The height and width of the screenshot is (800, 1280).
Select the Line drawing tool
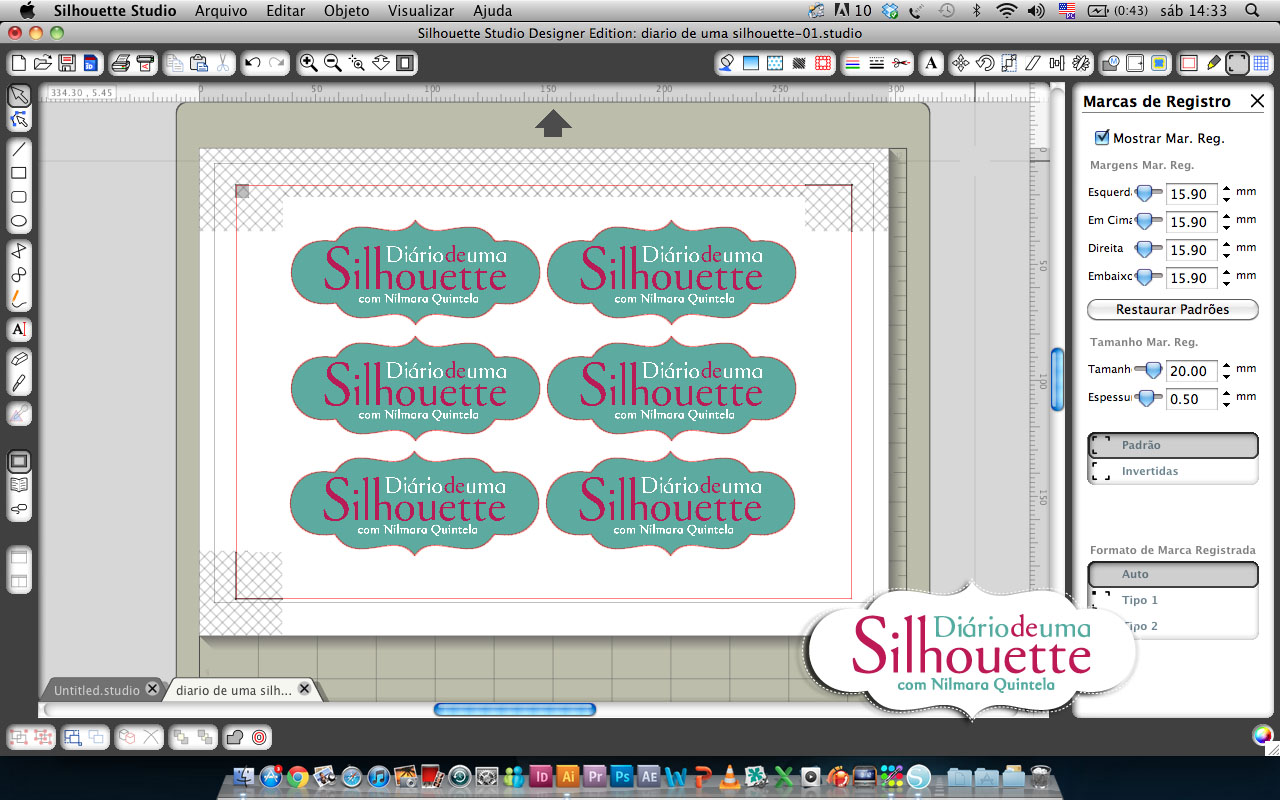point(19,150)
